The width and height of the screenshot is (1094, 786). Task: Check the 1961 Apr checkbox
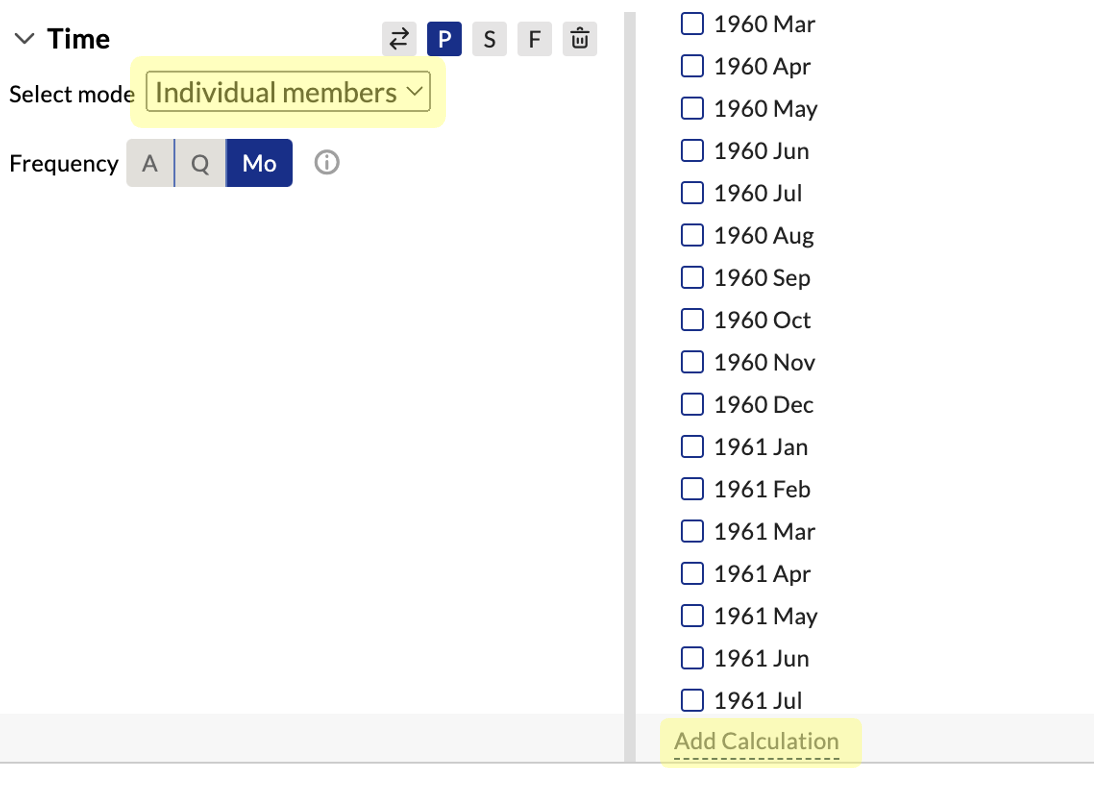[x=692, y=573]
